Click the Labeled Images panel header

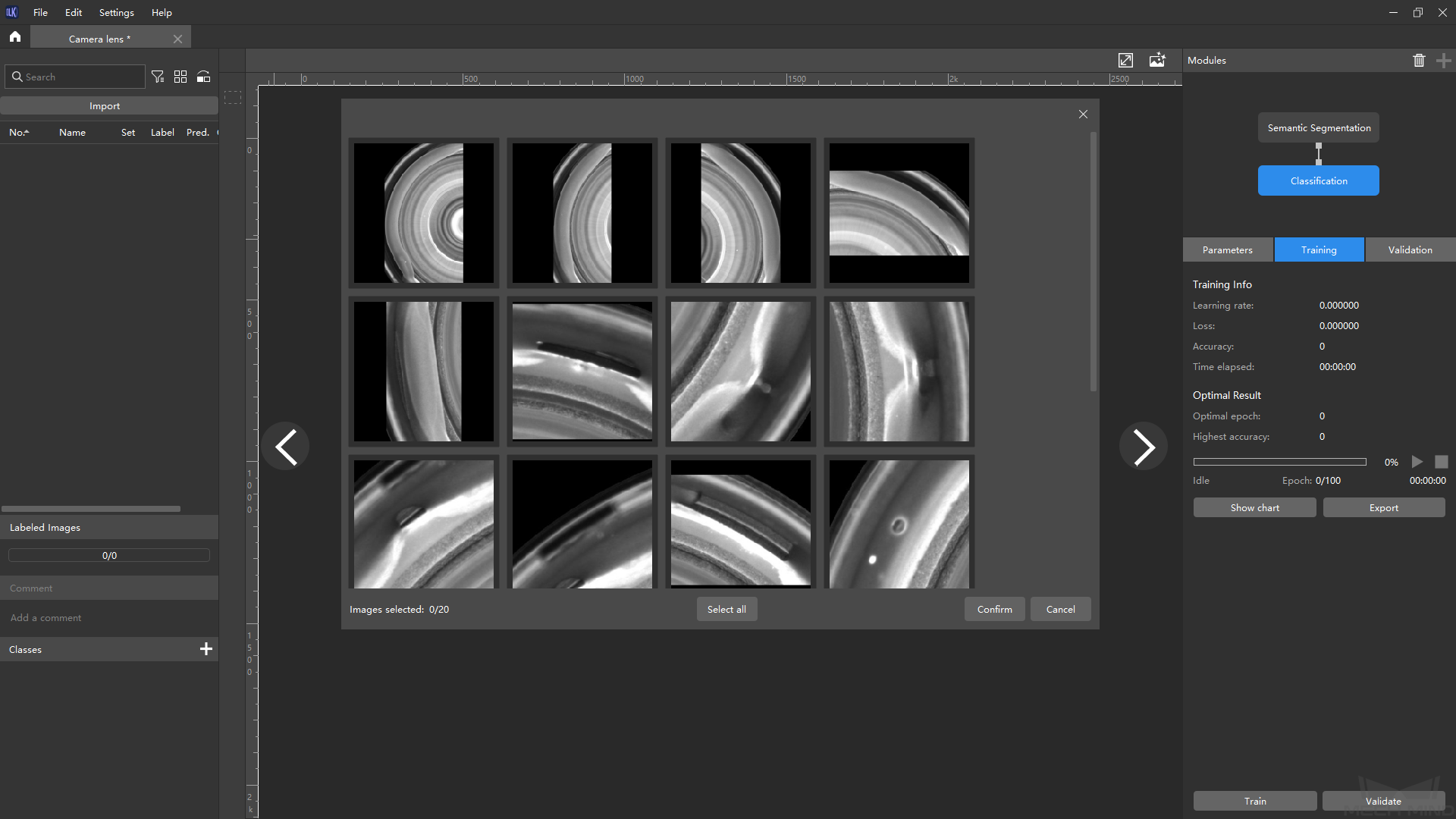(109, 527)
